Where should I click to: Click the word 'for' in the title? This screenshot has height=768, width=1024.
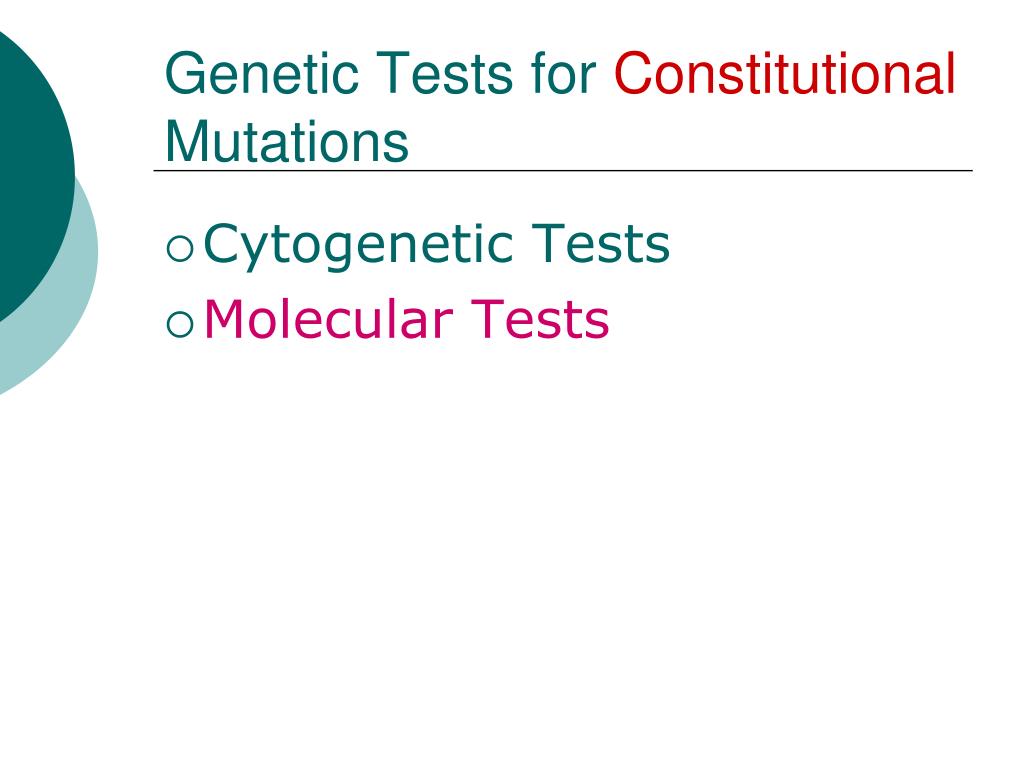tap(564, 73)
